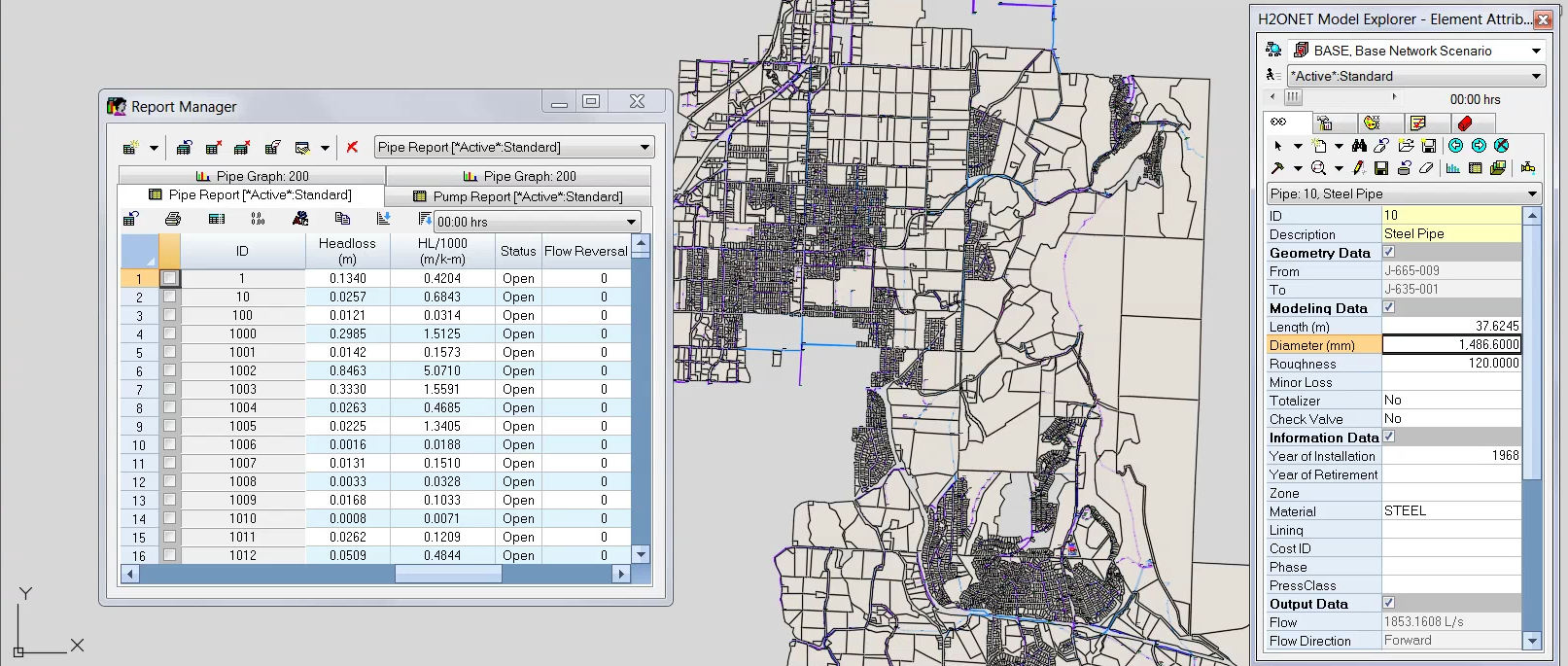
Task: Click the green floppy save icon in Model Explorer
Action: 1381,168
